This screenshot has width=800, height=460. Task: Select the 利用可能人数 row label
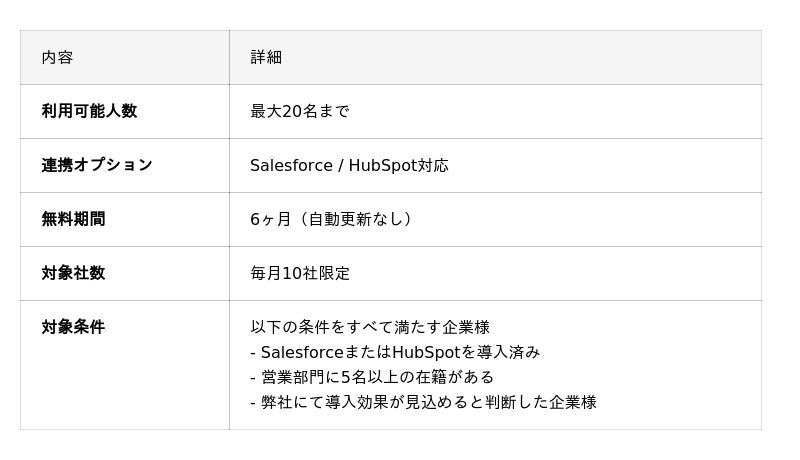coord(89,111)
